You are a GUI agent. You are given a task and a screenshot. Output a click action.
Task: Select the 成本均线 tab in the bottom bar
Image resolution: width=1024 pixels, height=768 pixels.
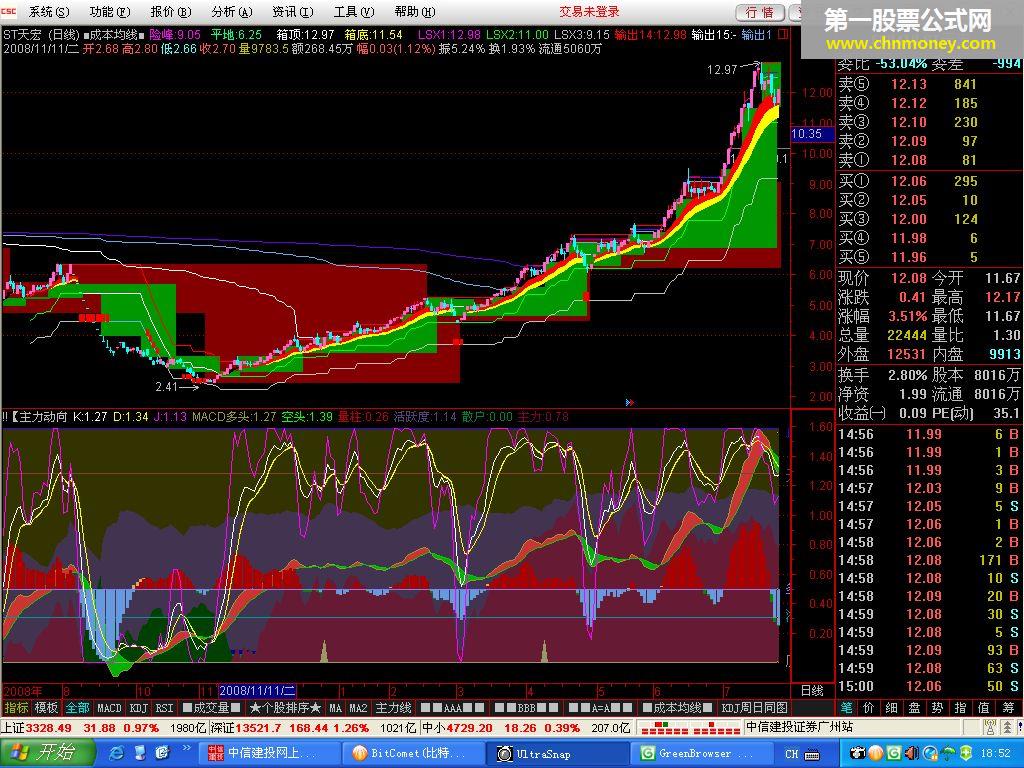(677, 707)
